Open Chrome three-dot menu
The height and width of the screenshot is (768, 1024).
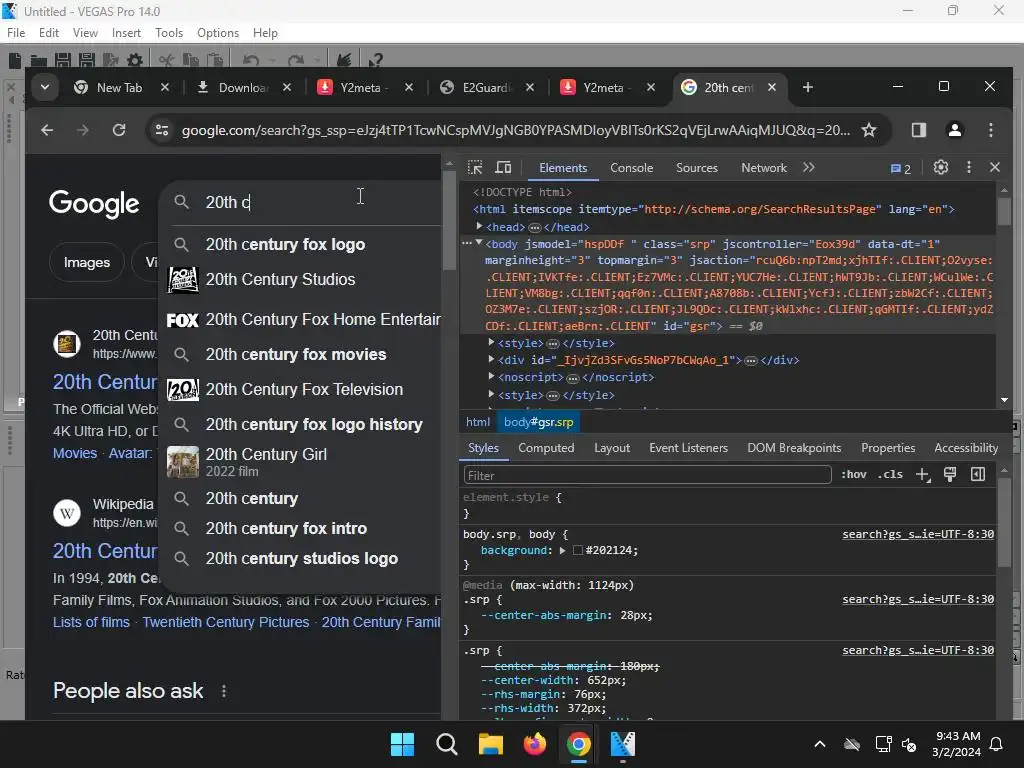click(x=991, y=130)
